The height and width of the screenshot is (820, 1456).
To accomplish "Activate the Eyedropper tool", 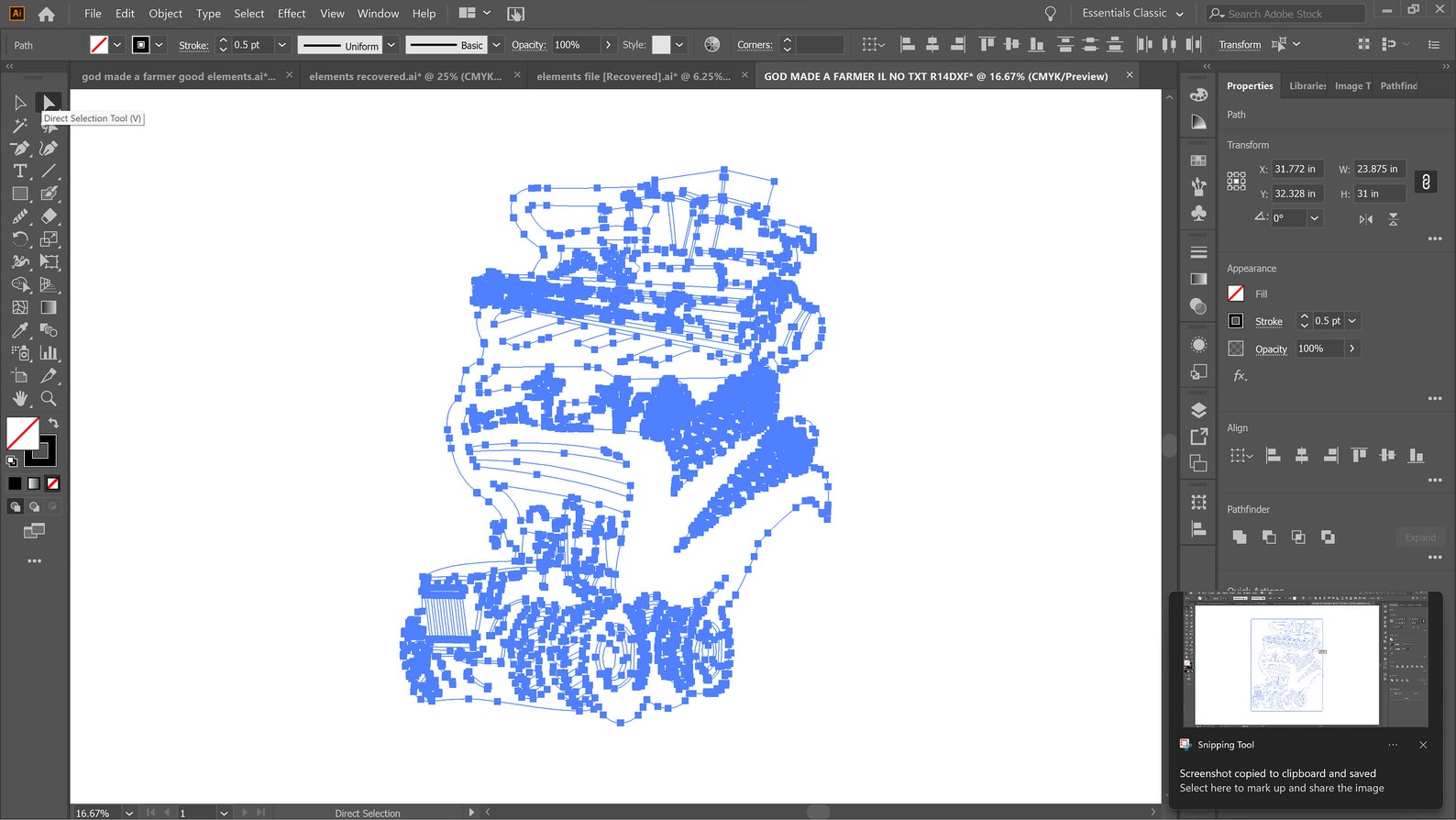I will point(20,330).
